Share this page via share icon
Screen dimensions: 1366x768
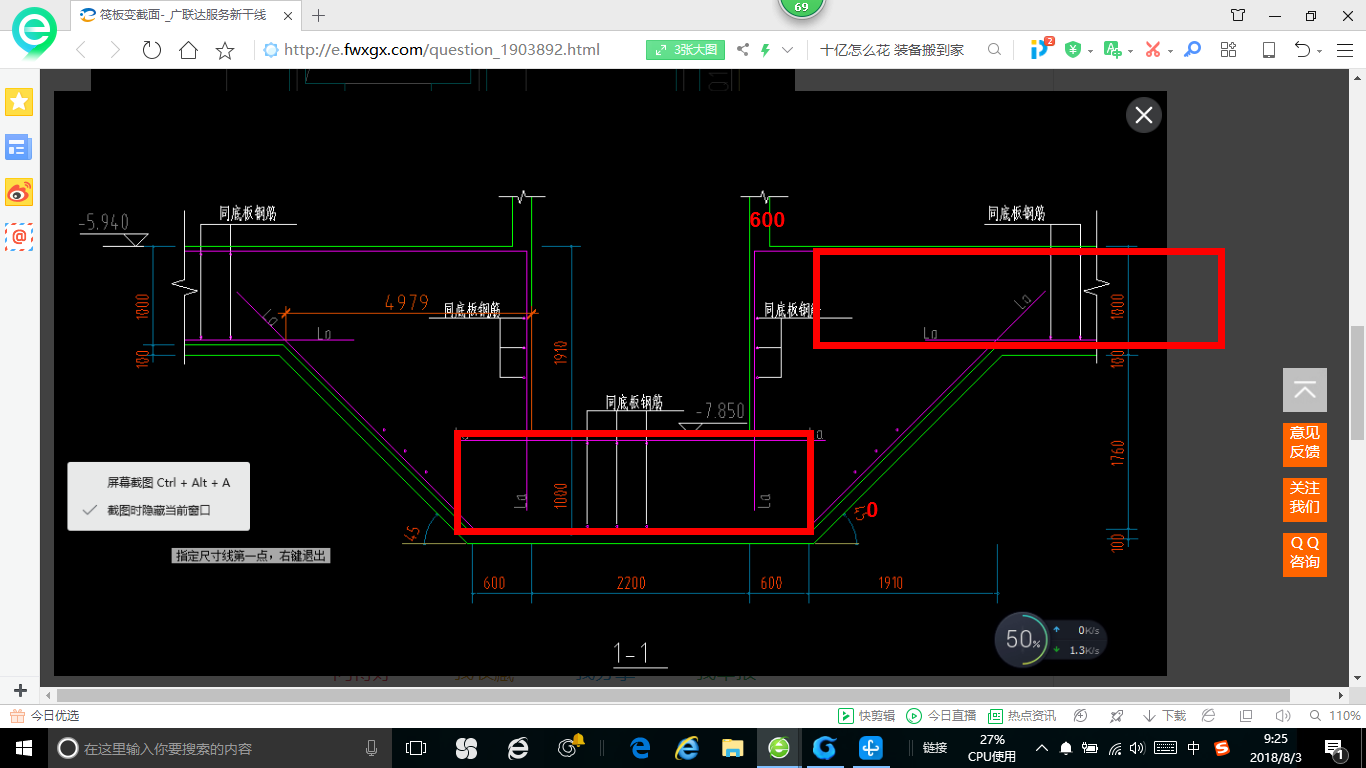[743, 49]
